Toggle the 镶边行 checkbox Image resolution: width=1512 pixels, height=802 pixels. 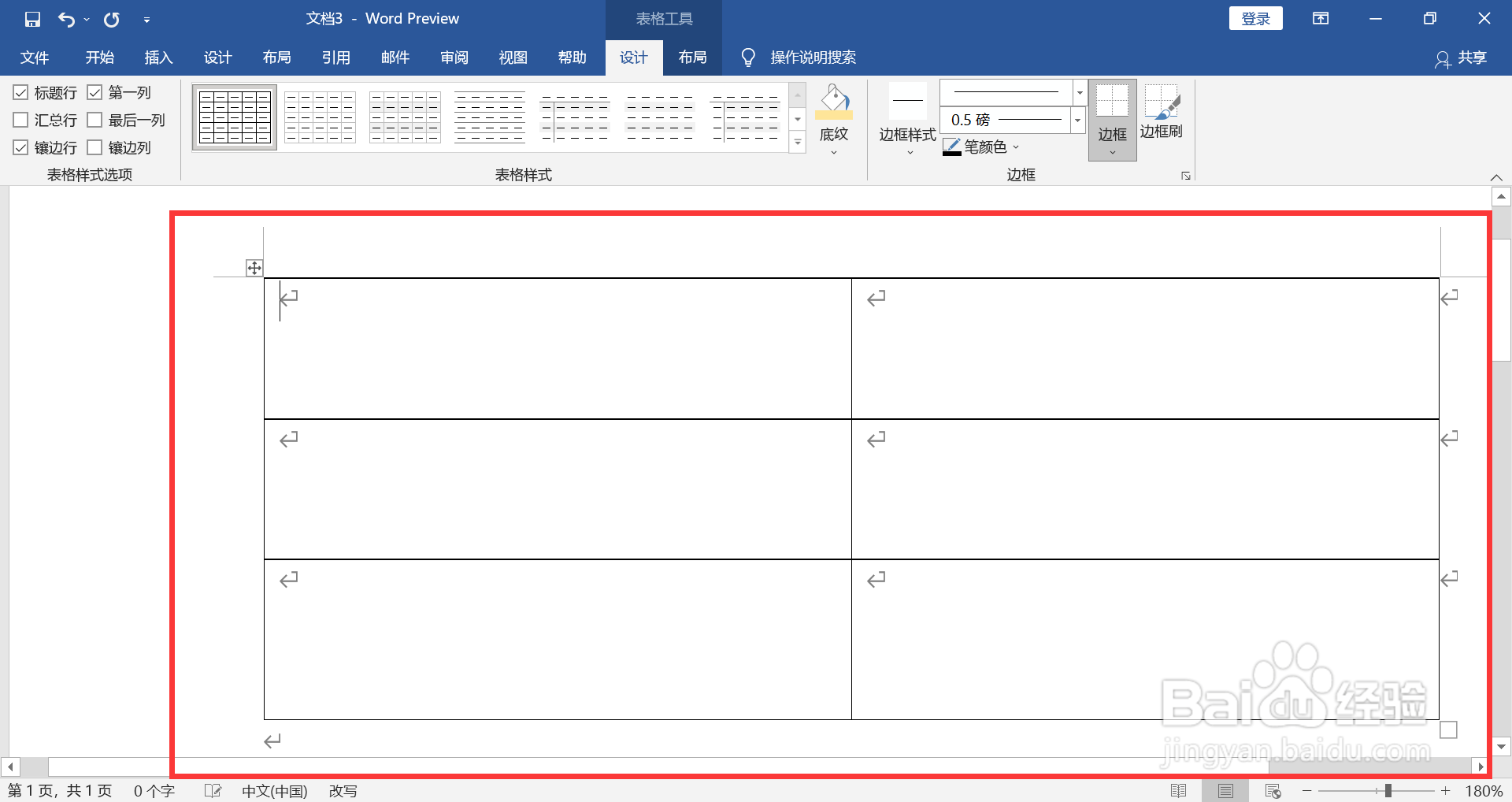[21, 148]
